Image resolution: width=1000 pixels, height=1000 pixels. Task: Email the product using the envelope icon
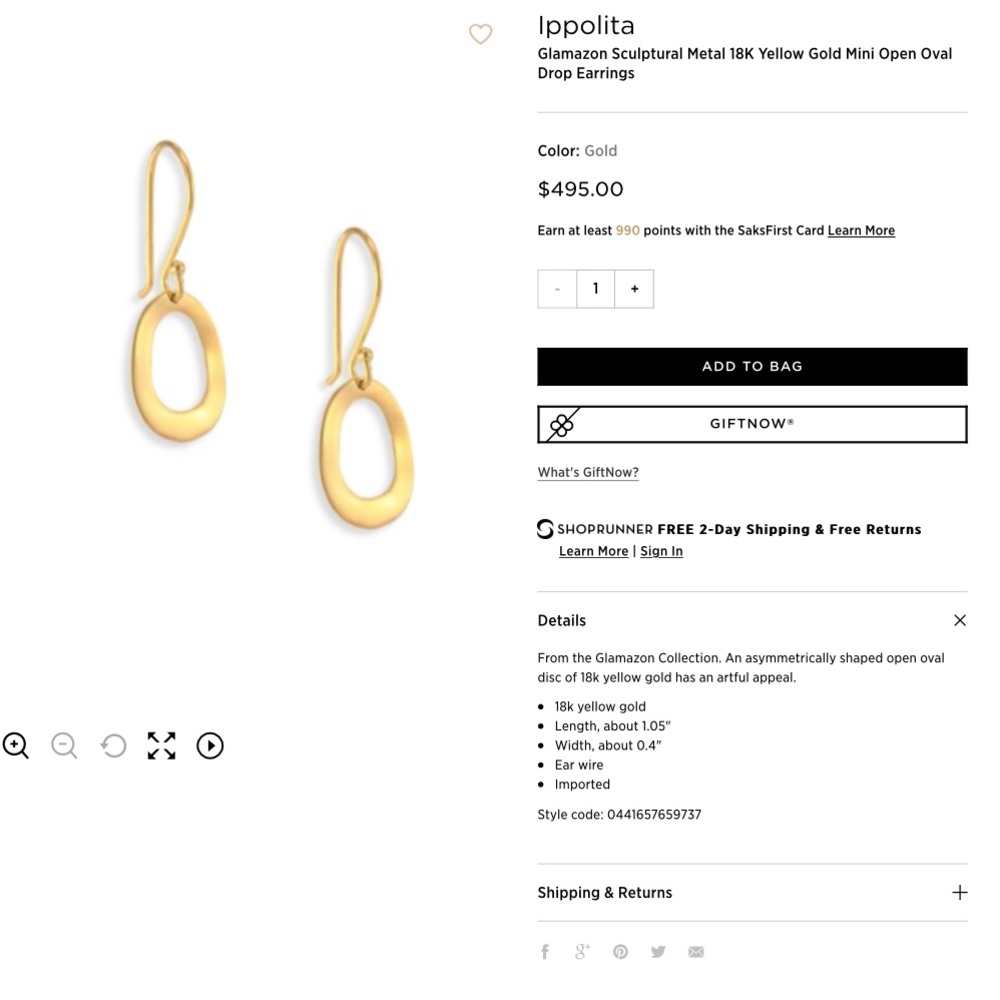(x=696, y=951)
